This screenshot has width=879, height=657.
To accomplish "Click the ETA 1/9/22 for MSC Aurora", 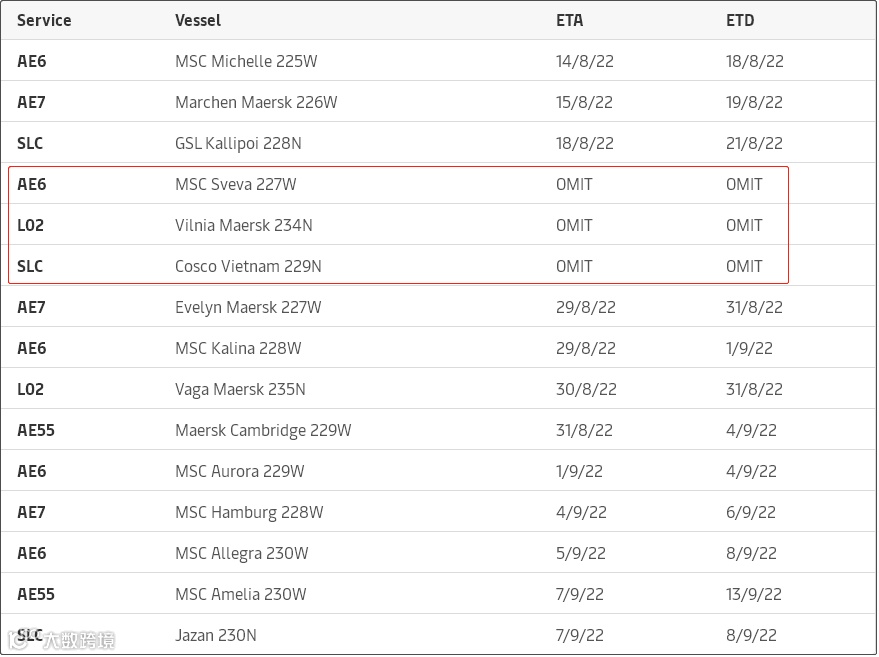I will 577,471.
